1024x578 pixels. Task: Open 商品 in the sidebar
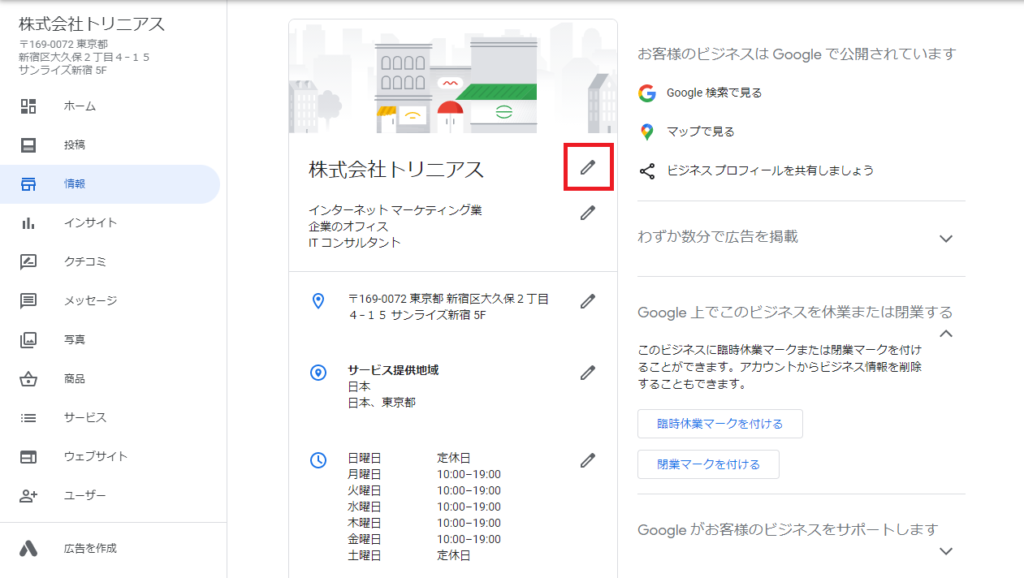[x=110, y=379]
